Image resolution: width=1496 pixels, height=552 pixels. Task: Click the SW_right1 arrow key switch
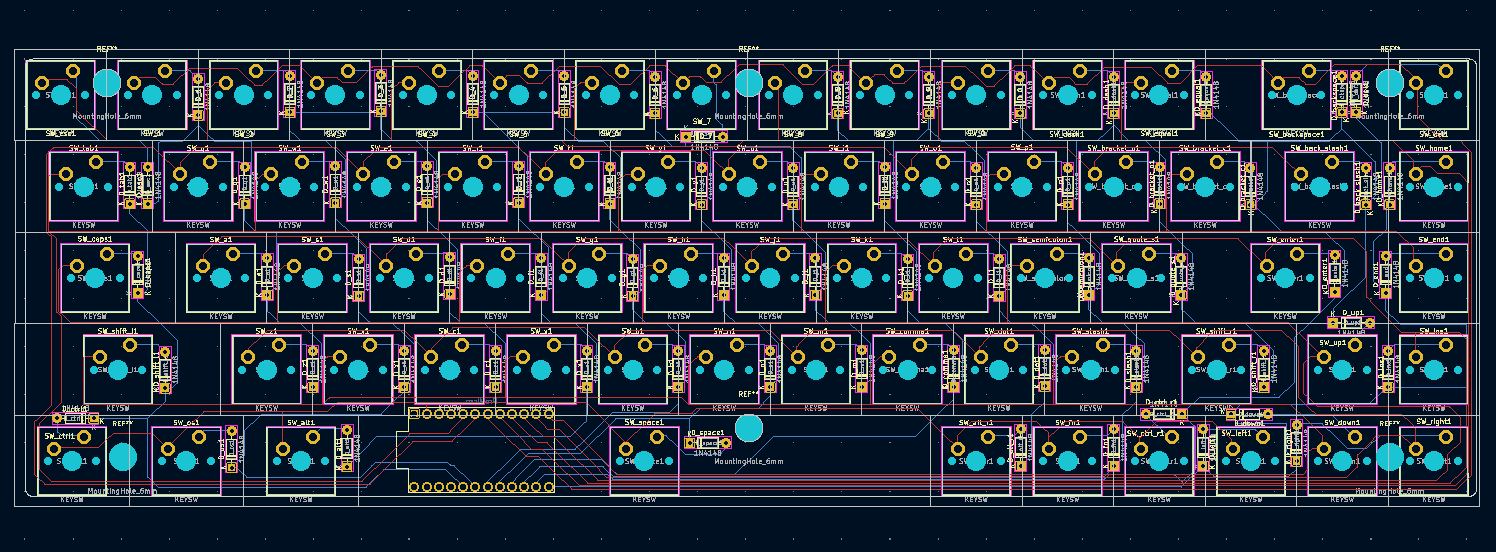pyautogui.click(x=1433, y=460)
